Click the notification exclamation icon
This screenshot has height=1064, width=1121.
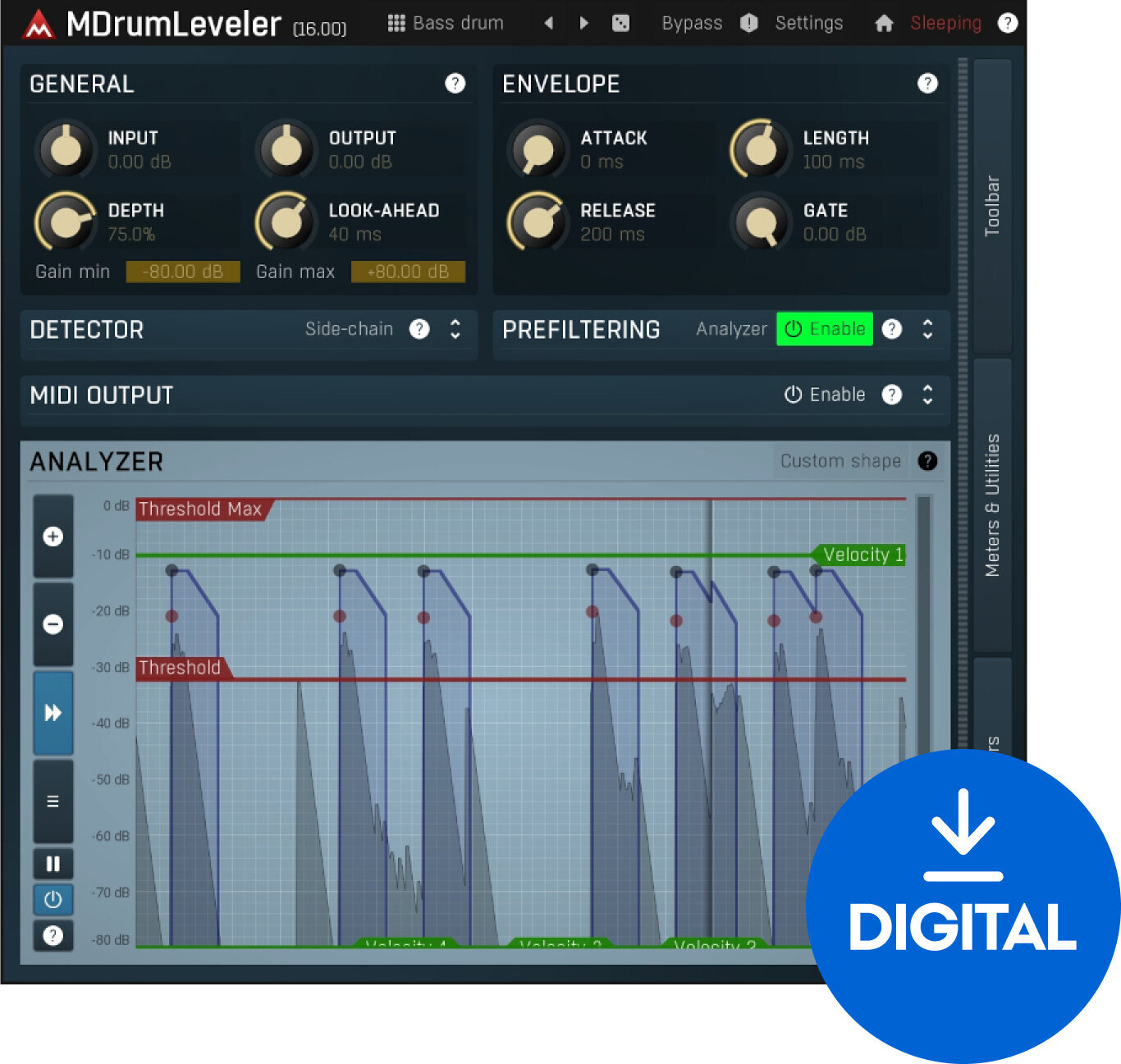coord(748,22)
